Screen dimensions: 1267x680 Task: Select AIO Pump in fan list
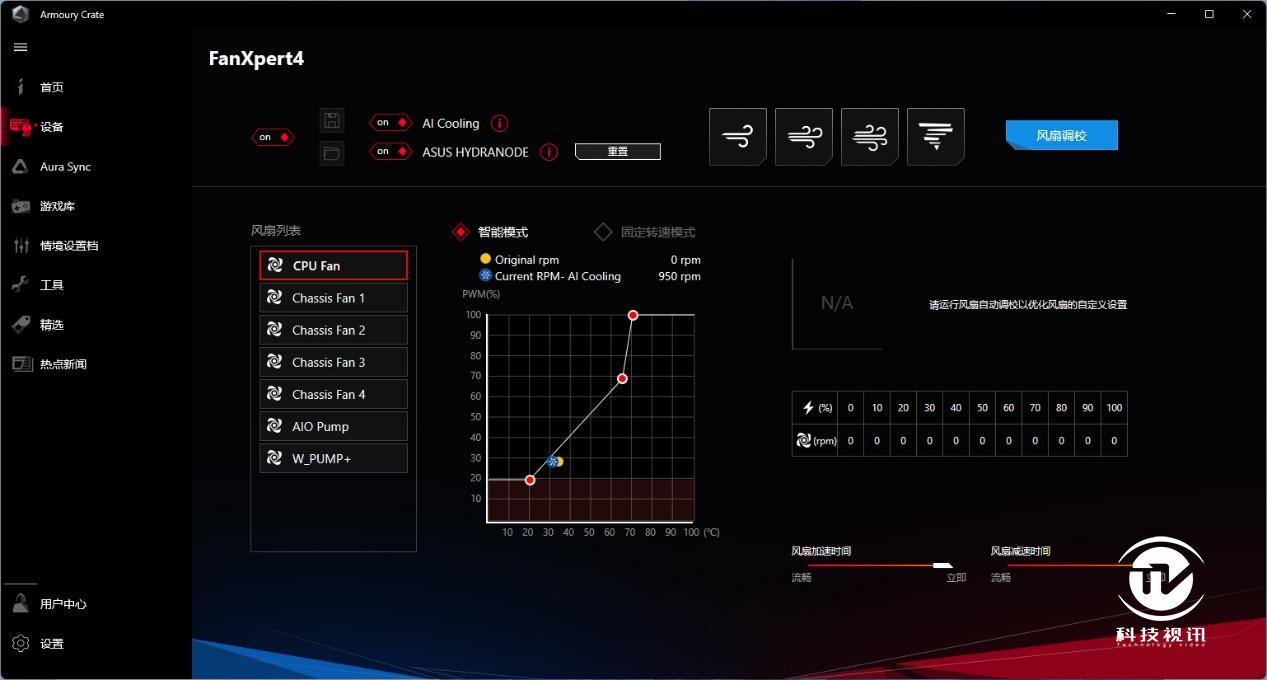pos(333,426)
